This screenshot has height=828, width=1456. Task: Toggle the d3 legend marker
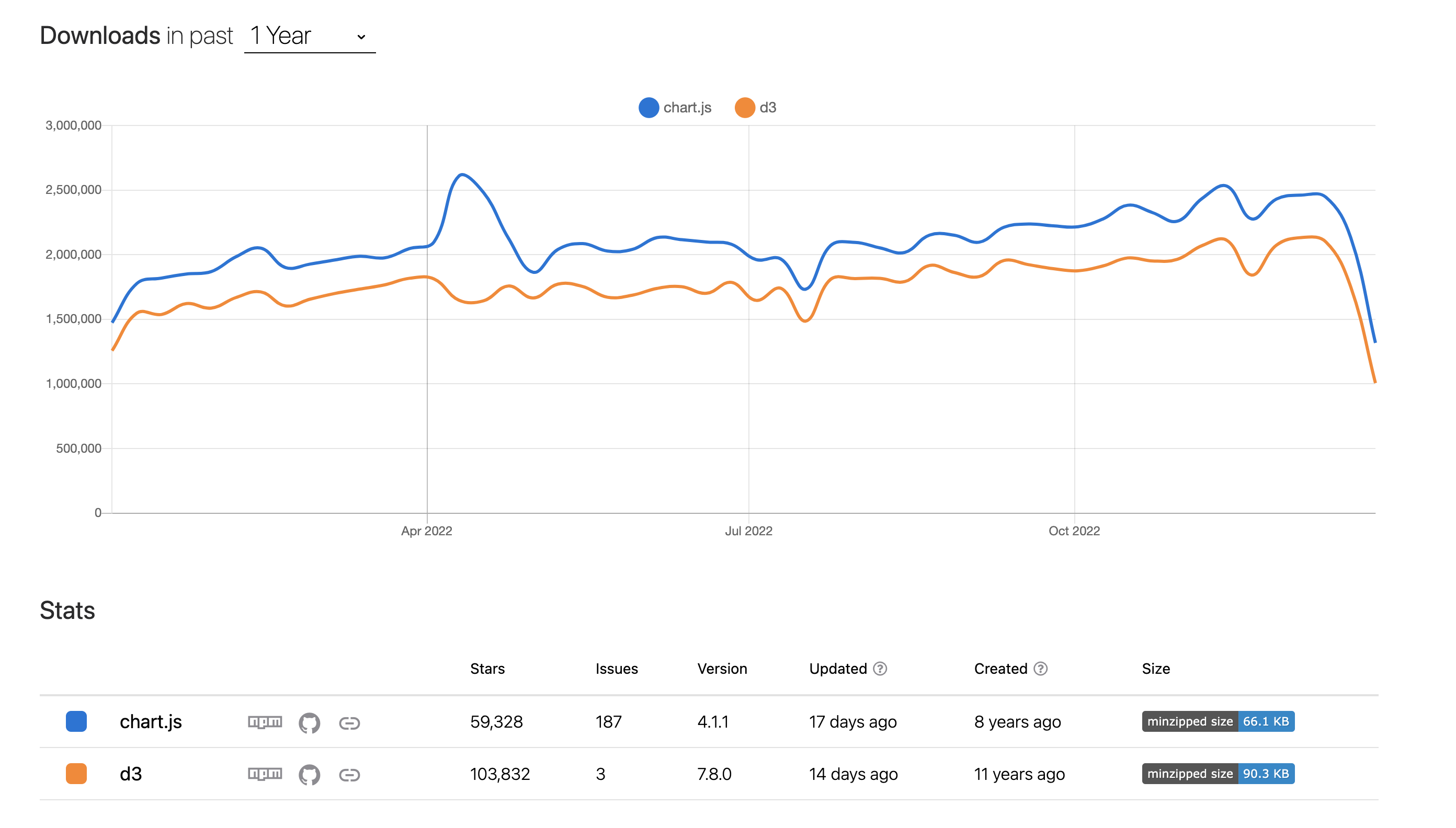pos(745,108)
